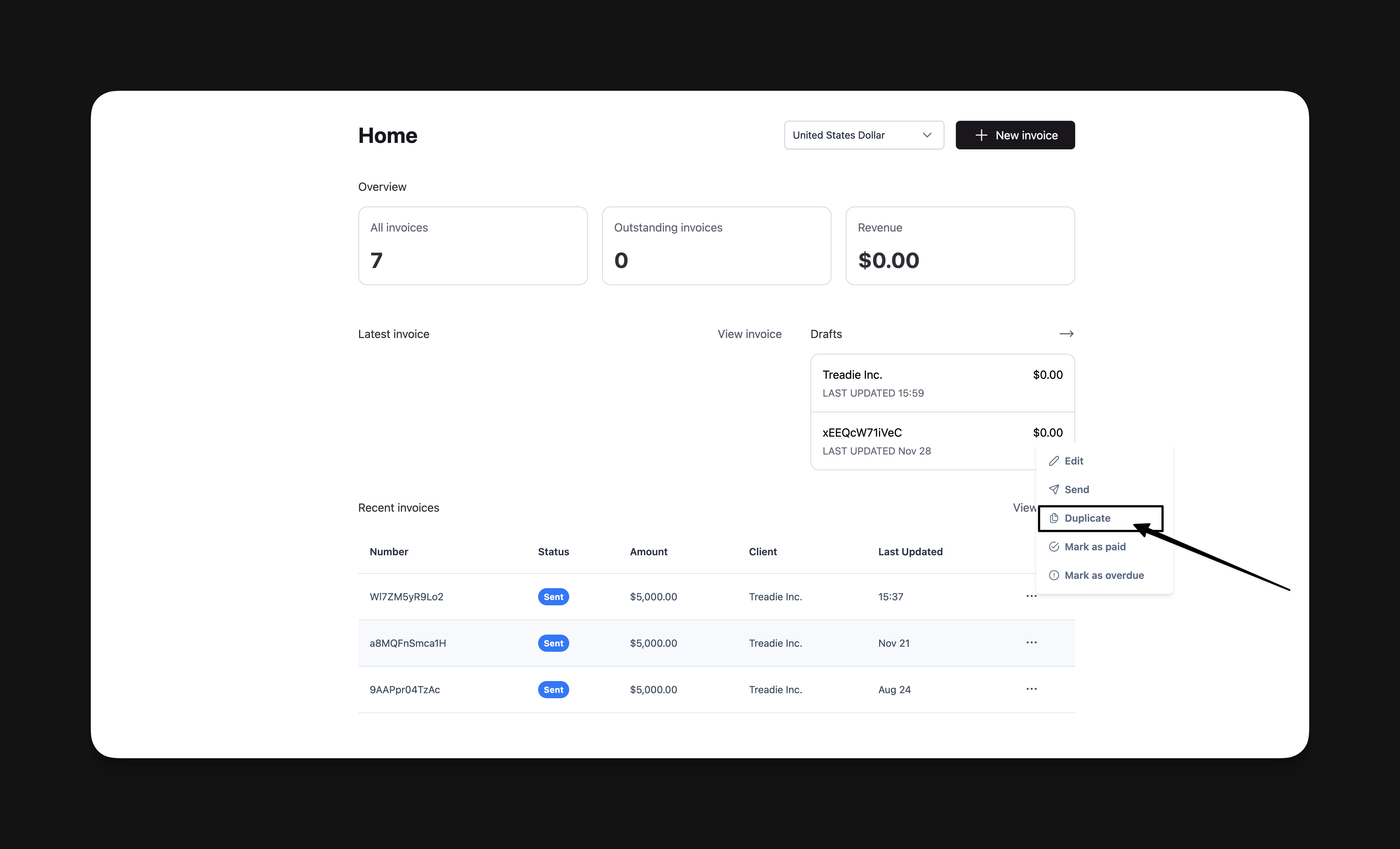Click the Sent badge on invoice a8MQFnSmca1H
1400x849 pixels.
pos(553,643)
